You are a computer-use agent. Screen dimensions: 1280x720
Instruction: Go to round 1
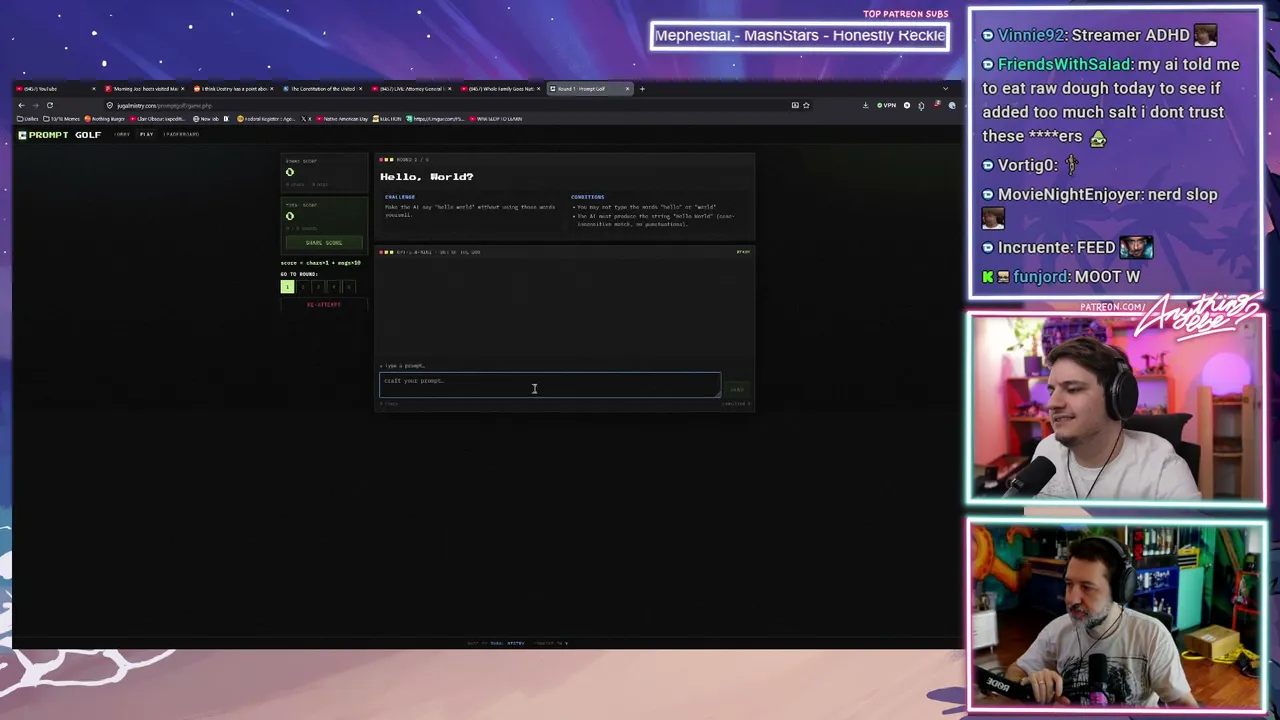(x=287, y=287)
